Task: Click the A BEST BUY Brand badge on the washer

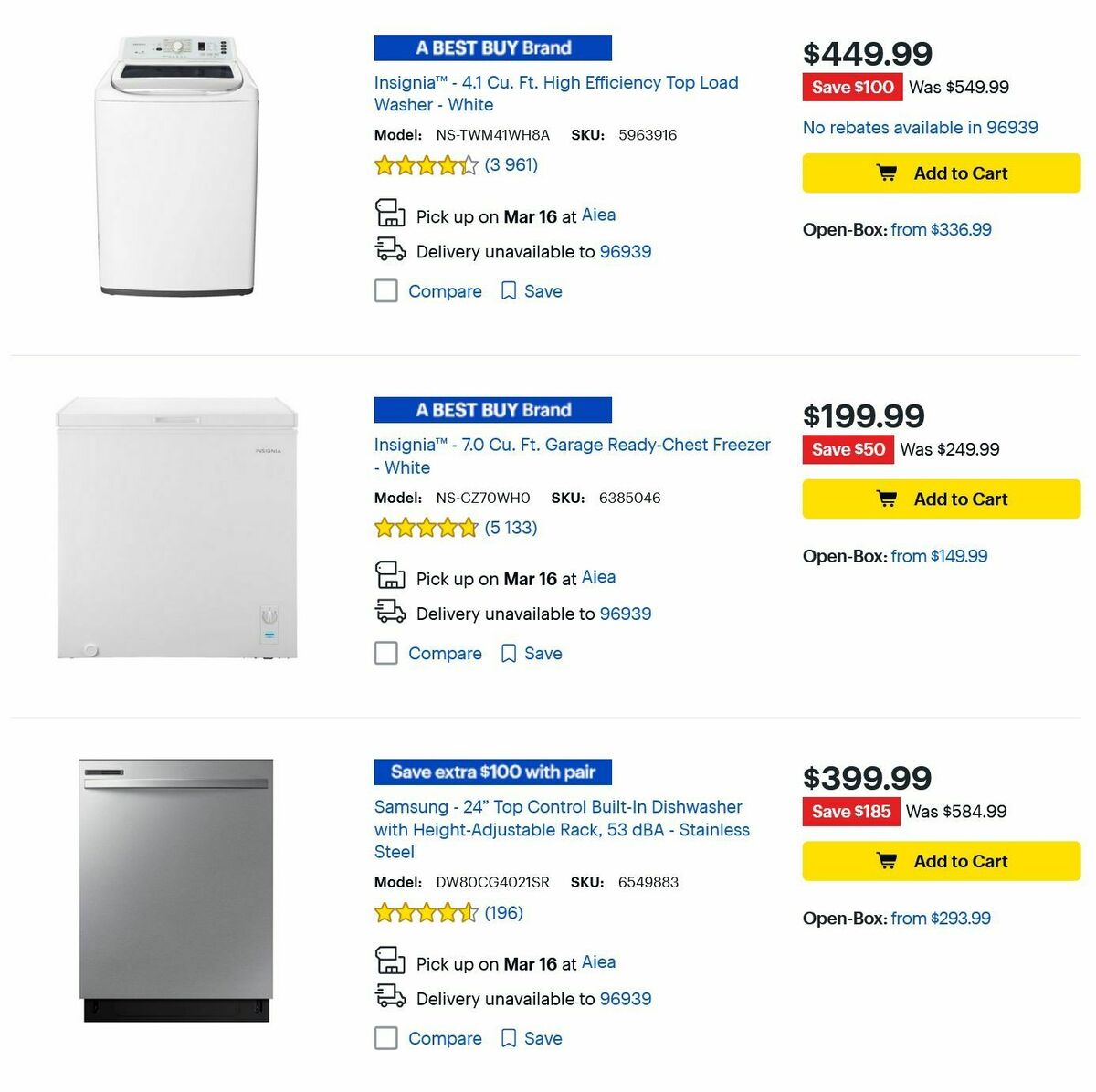Action: 491,47
